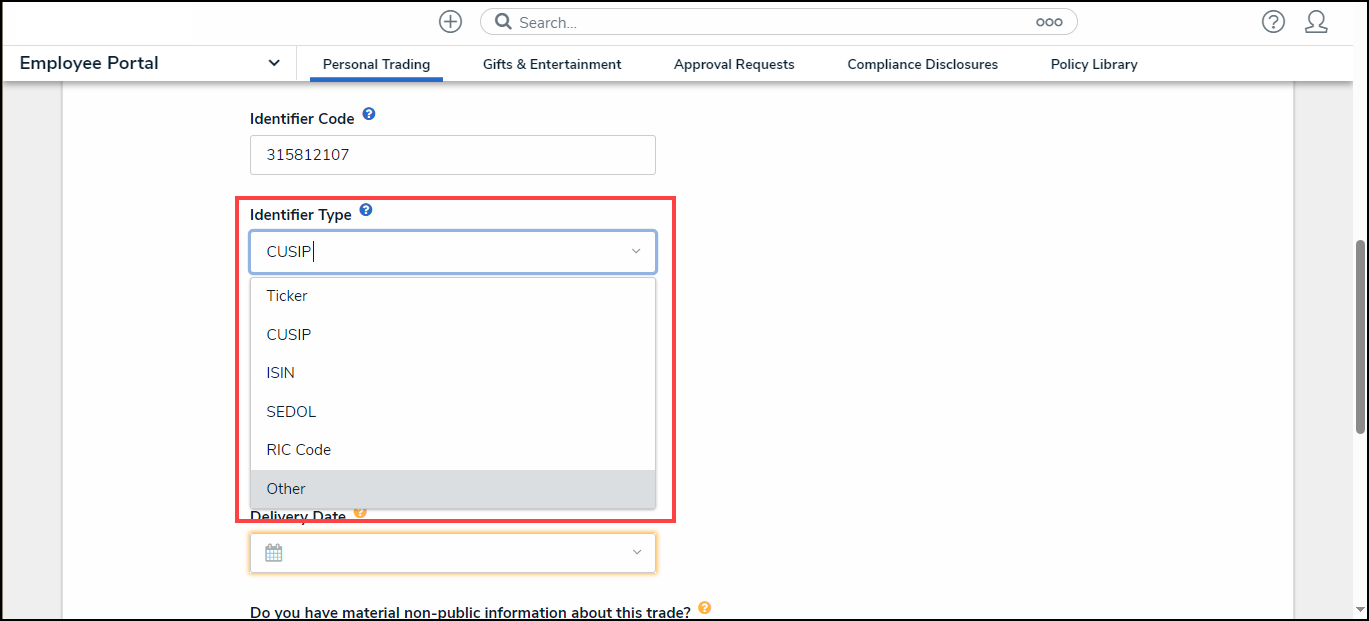
Task: Click the user profile icon
Action: click(x=1316, y=22)
